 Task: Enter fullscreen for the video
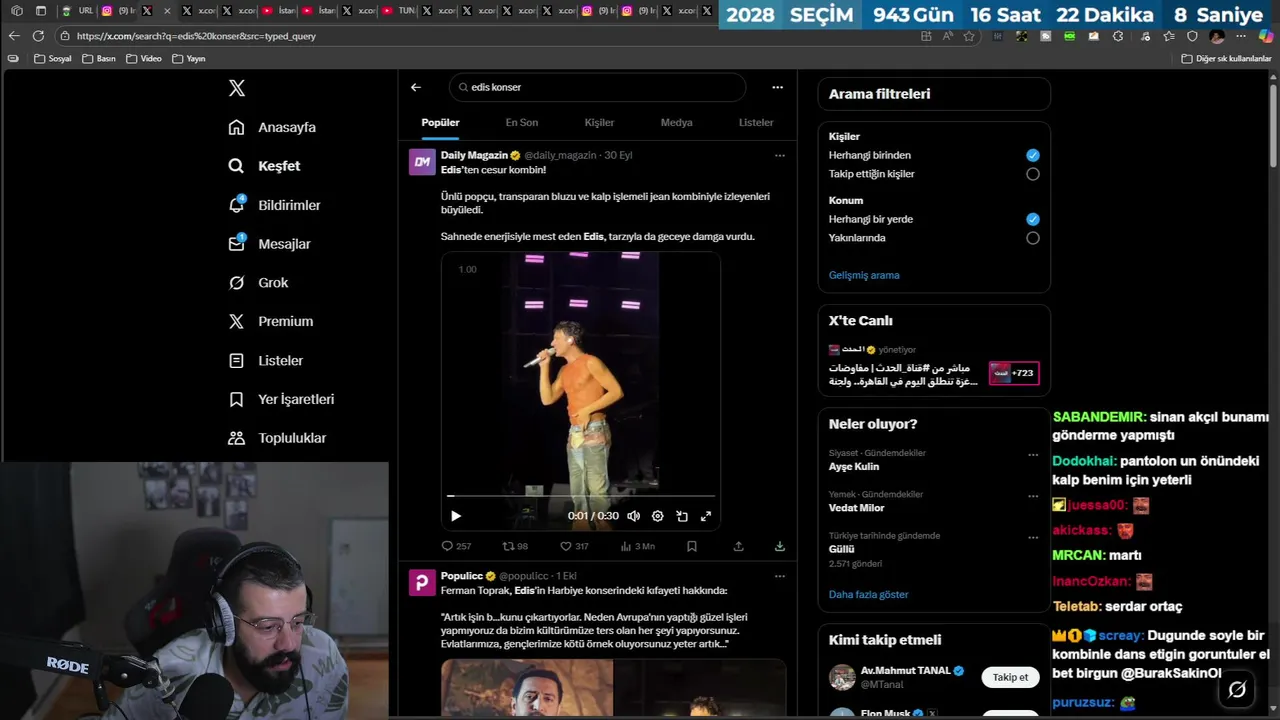coord(706,516)
